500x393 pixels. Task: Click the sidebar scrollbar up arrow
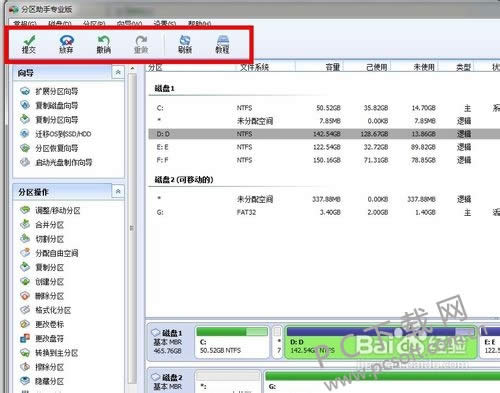pos(132,69)
